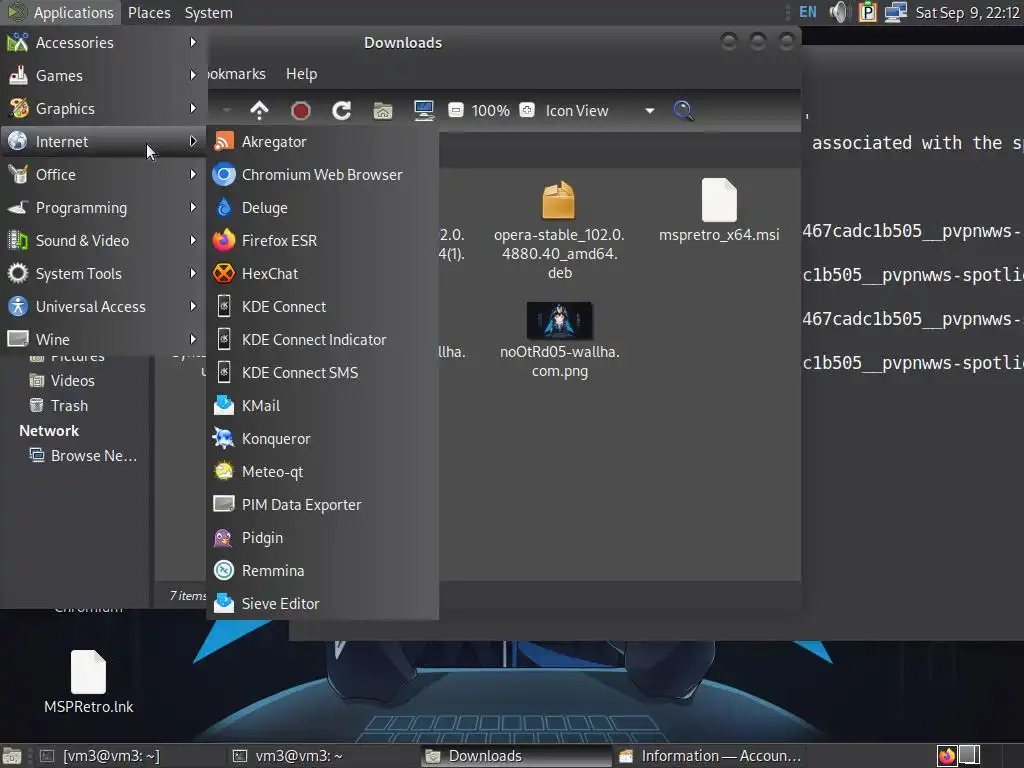Open the network tray icon
Viewport: 1024px width, 768px height.
pyautogui.click(x=895, y=12)
